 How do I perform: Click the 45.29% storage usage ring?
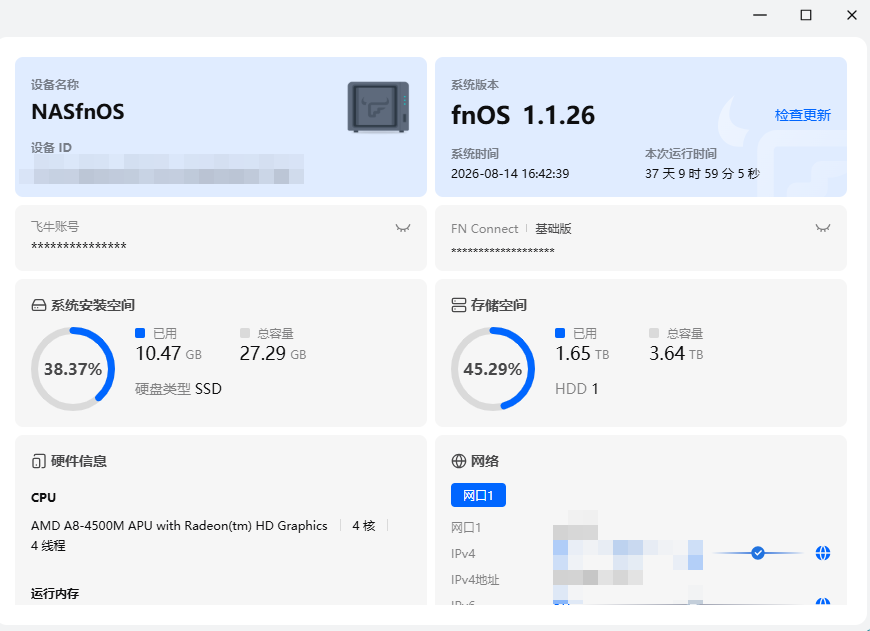pyautogui.click(x=493, y=369)
